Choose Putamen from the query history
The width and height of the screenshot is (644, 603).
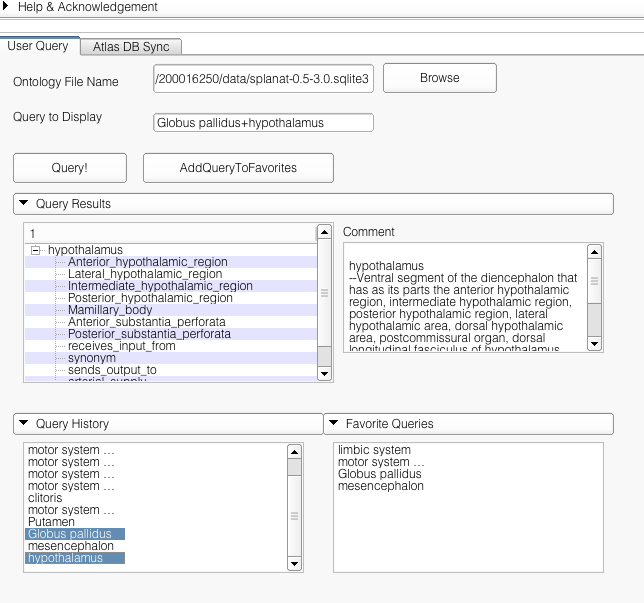(50, 522)
